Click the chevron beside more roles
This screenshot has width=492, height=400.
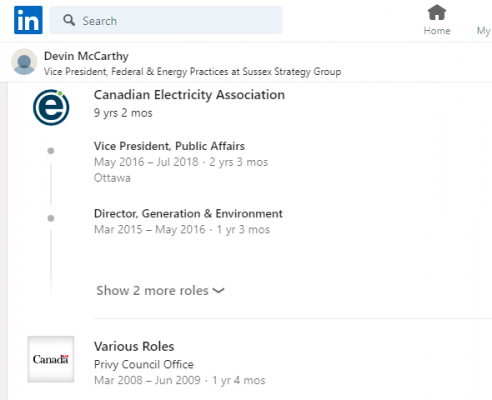(x=219, y=291)
